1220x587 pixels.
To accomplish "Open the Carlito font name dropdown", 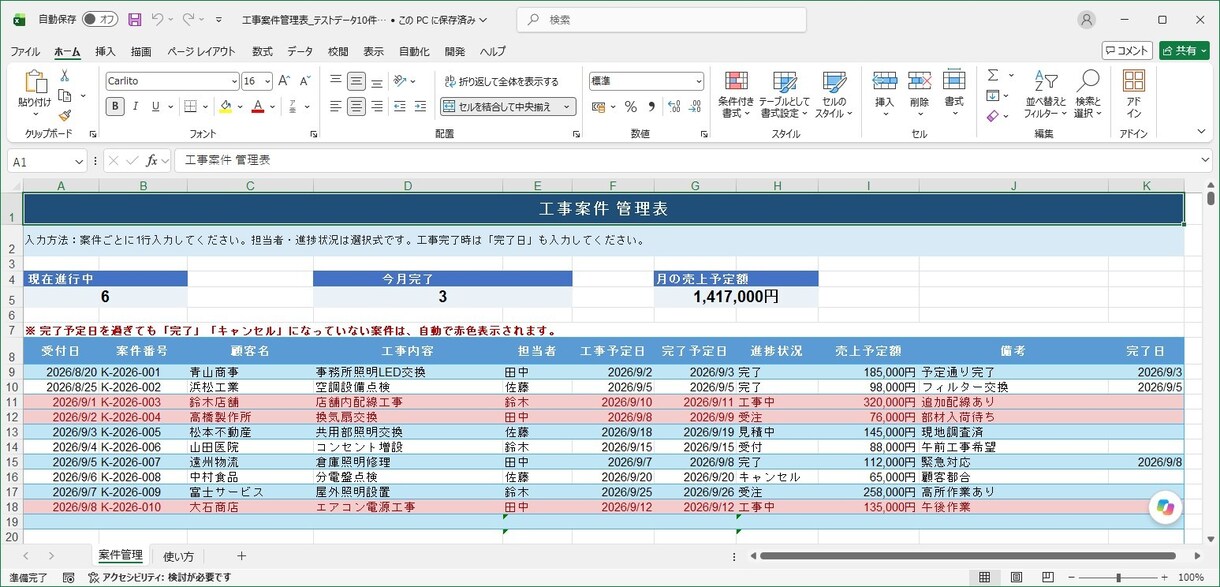I will coord(234,81).
